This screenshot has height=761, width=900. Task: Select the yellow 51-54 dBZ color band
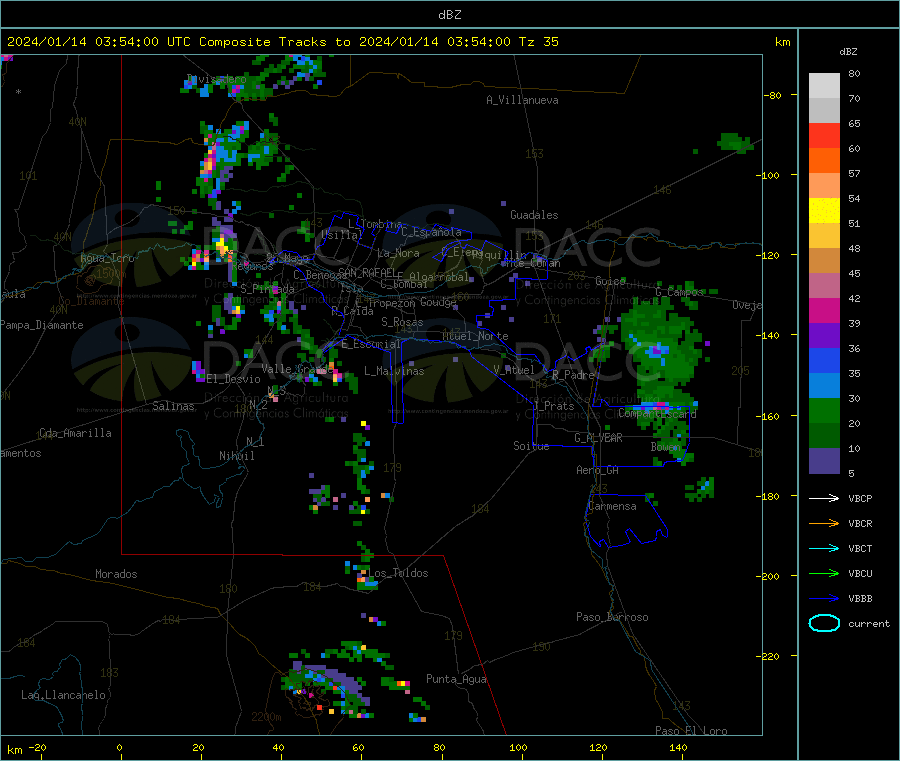(x=824, y=211)
